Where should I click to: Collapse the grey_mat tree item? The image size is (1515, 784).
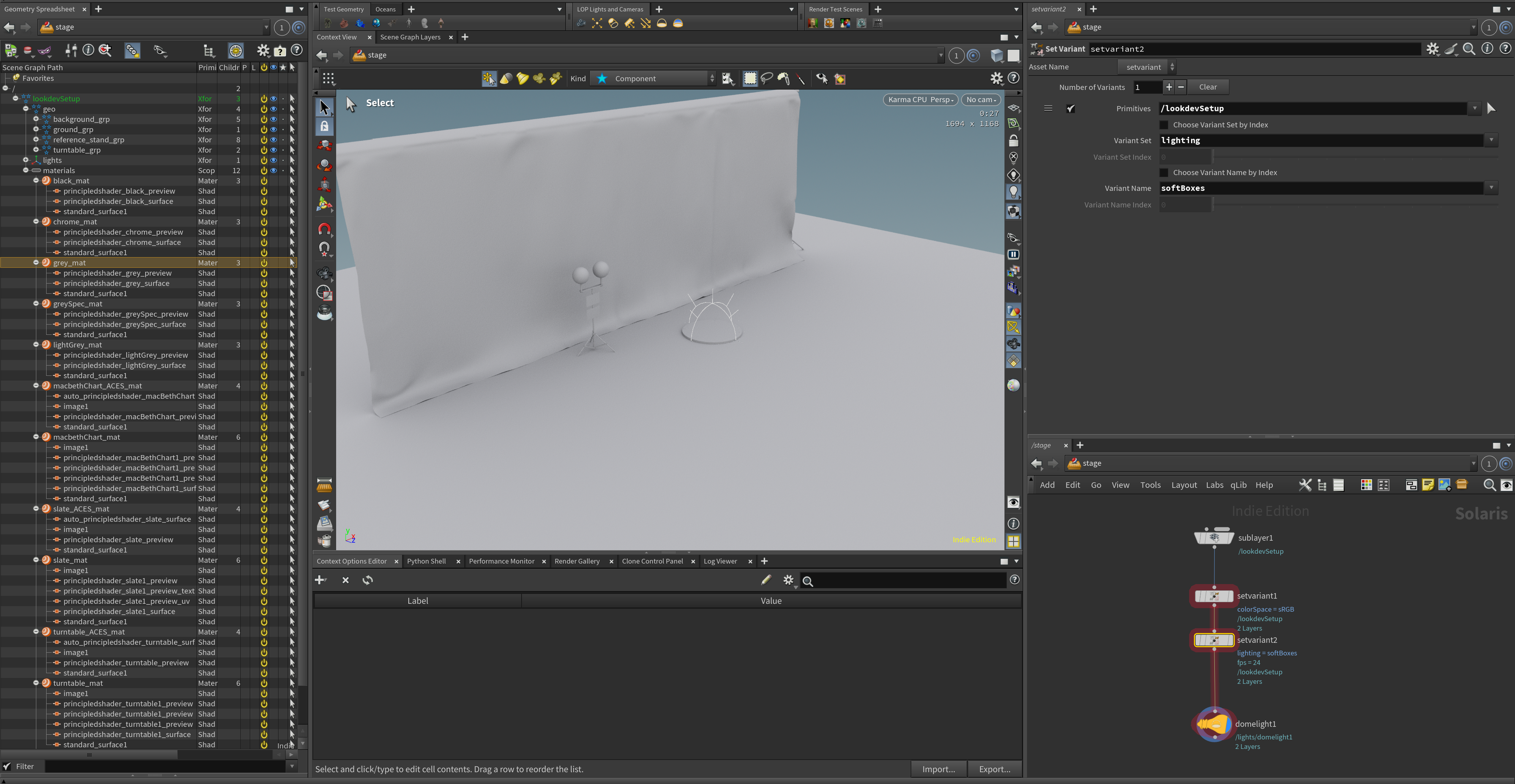click(x=36, y=263)
